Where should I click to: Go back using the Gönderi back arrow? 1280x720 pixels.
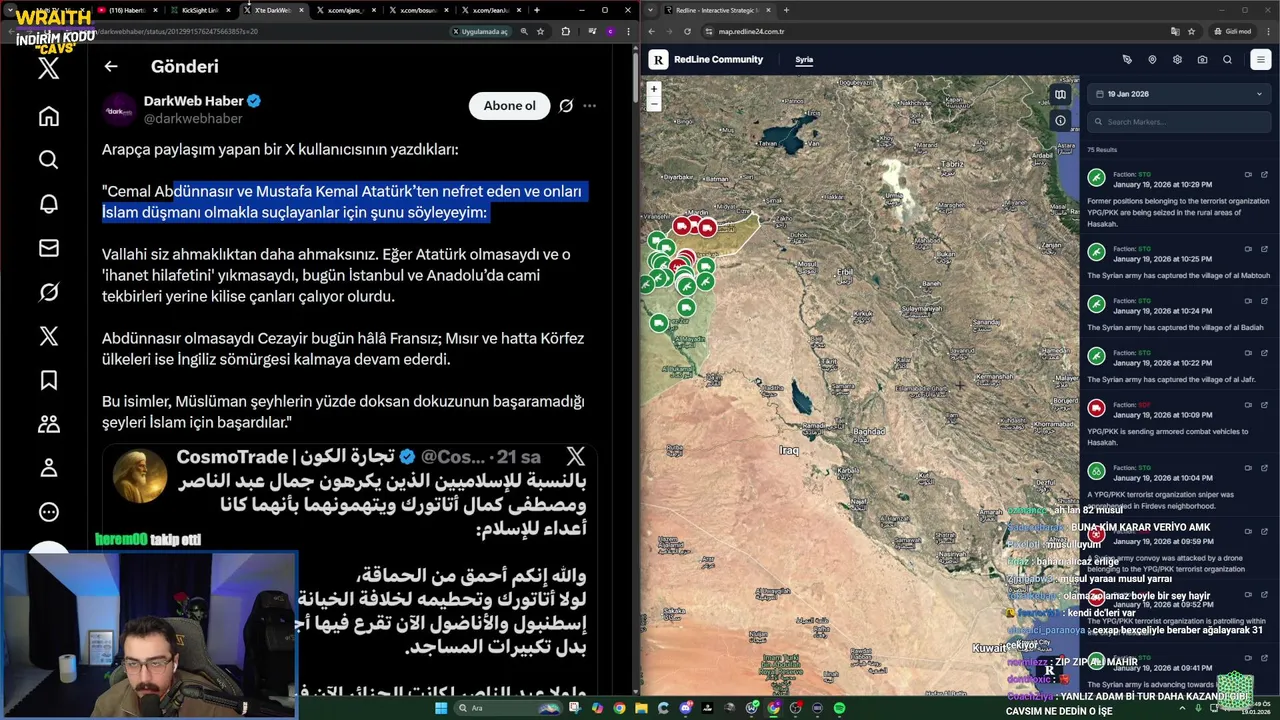(111, 66)
